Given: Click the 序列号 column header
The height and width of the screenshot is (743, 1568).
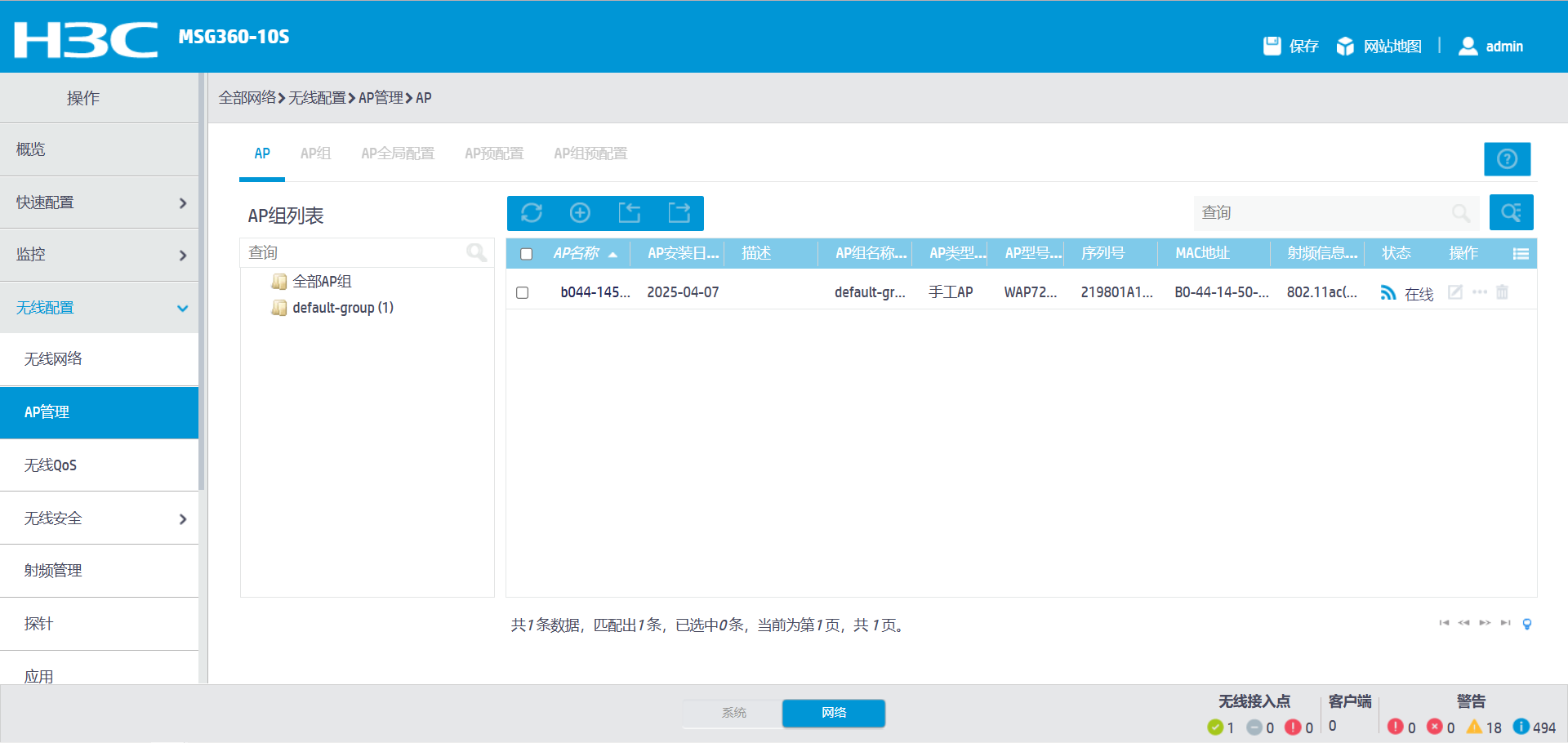Looking at the screenshot, I should [1102, 253].
